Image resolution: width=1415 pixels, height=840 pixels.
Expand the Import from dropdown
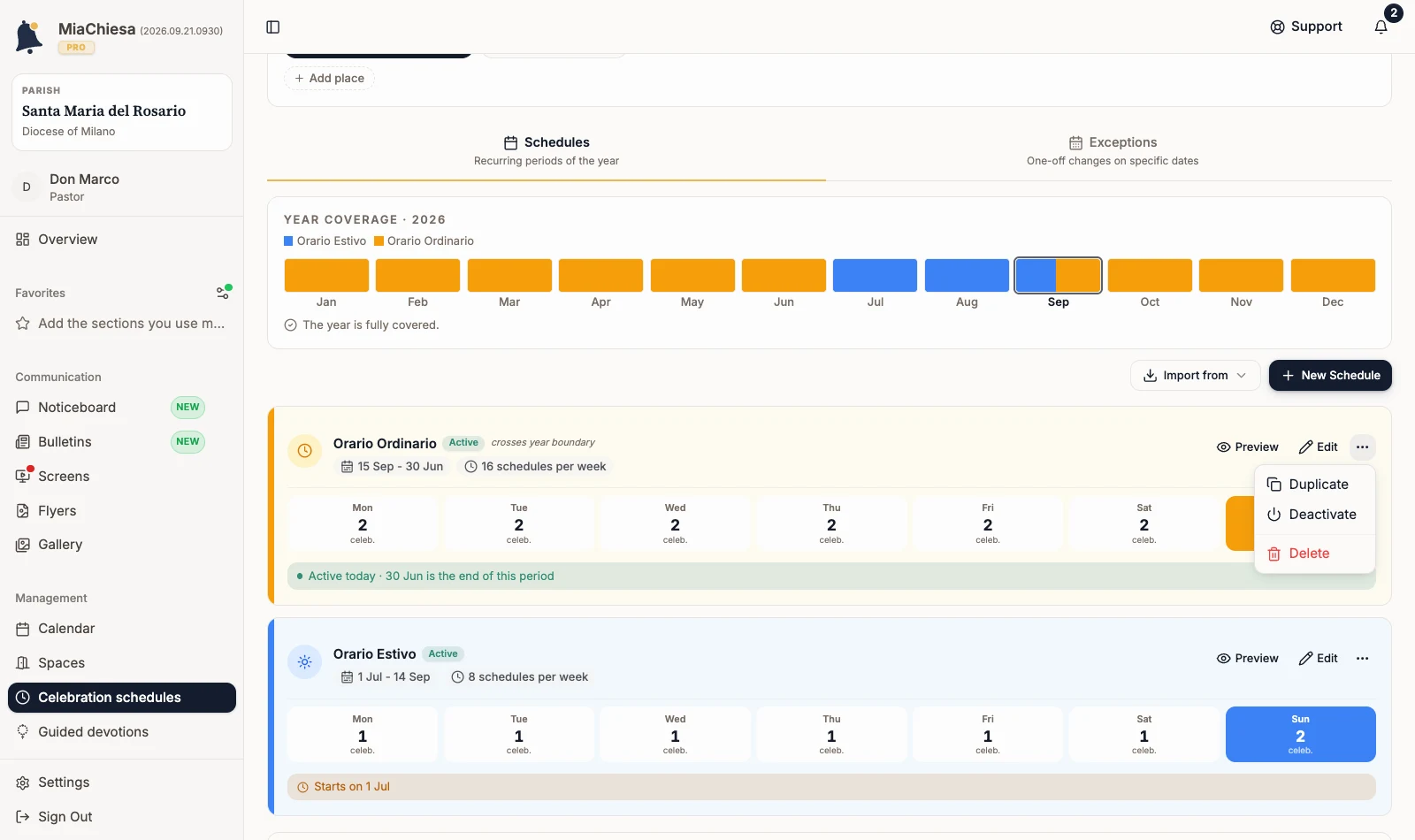[x=1195, y=376]
